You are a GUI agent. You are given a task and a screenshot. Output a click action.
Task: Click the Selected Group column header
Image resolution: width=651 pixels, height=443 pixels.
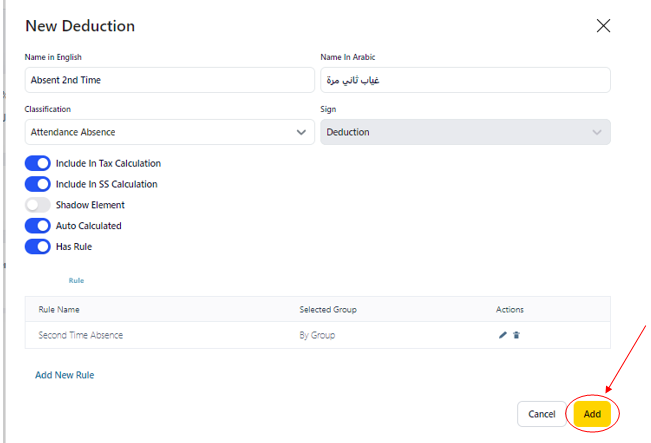(x=328, y=310)
